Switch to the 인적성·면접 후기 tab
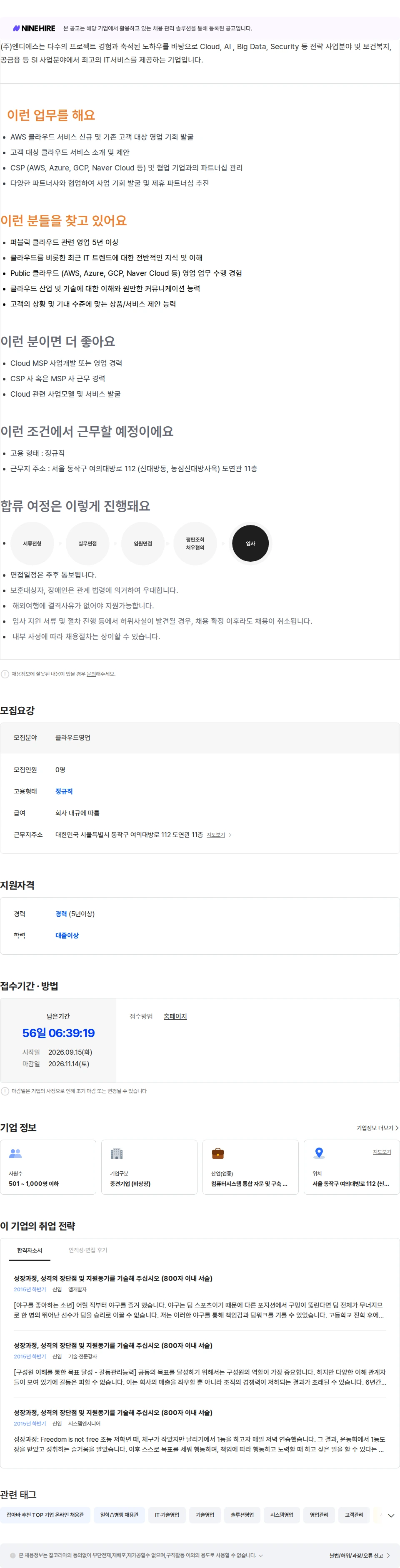The height and width of the screenshot is (1568, 400). point(87,1250)
